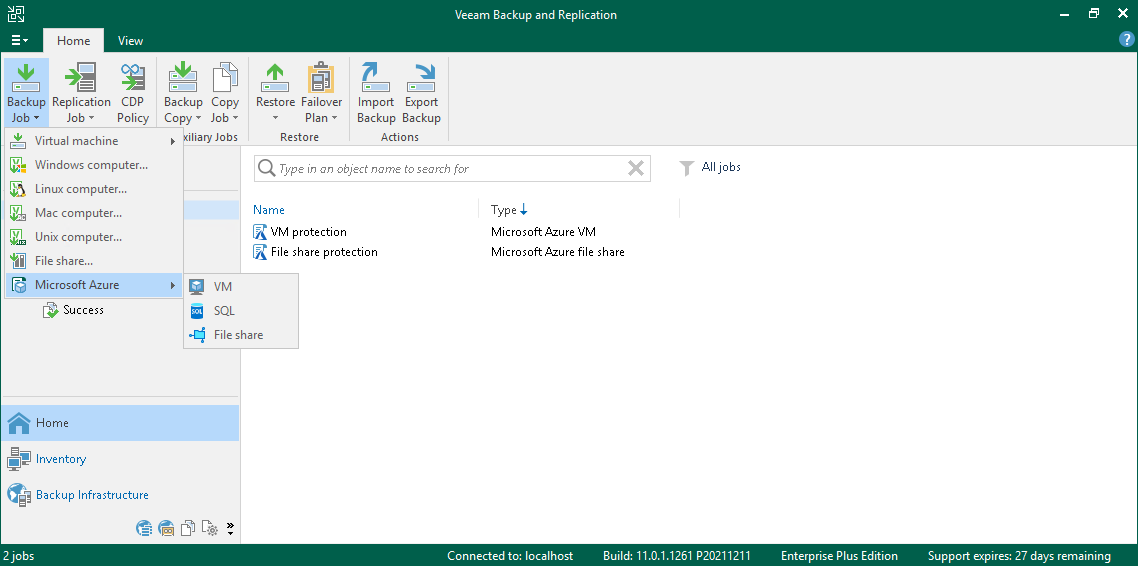
Task: Open the History view gear-document icon
Action: [x=210, y=528]
